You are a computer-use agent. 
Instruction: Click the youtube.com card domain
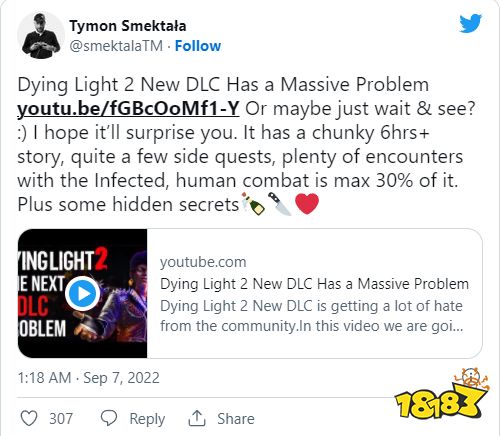pyautogui.click(x=203, y=262)
